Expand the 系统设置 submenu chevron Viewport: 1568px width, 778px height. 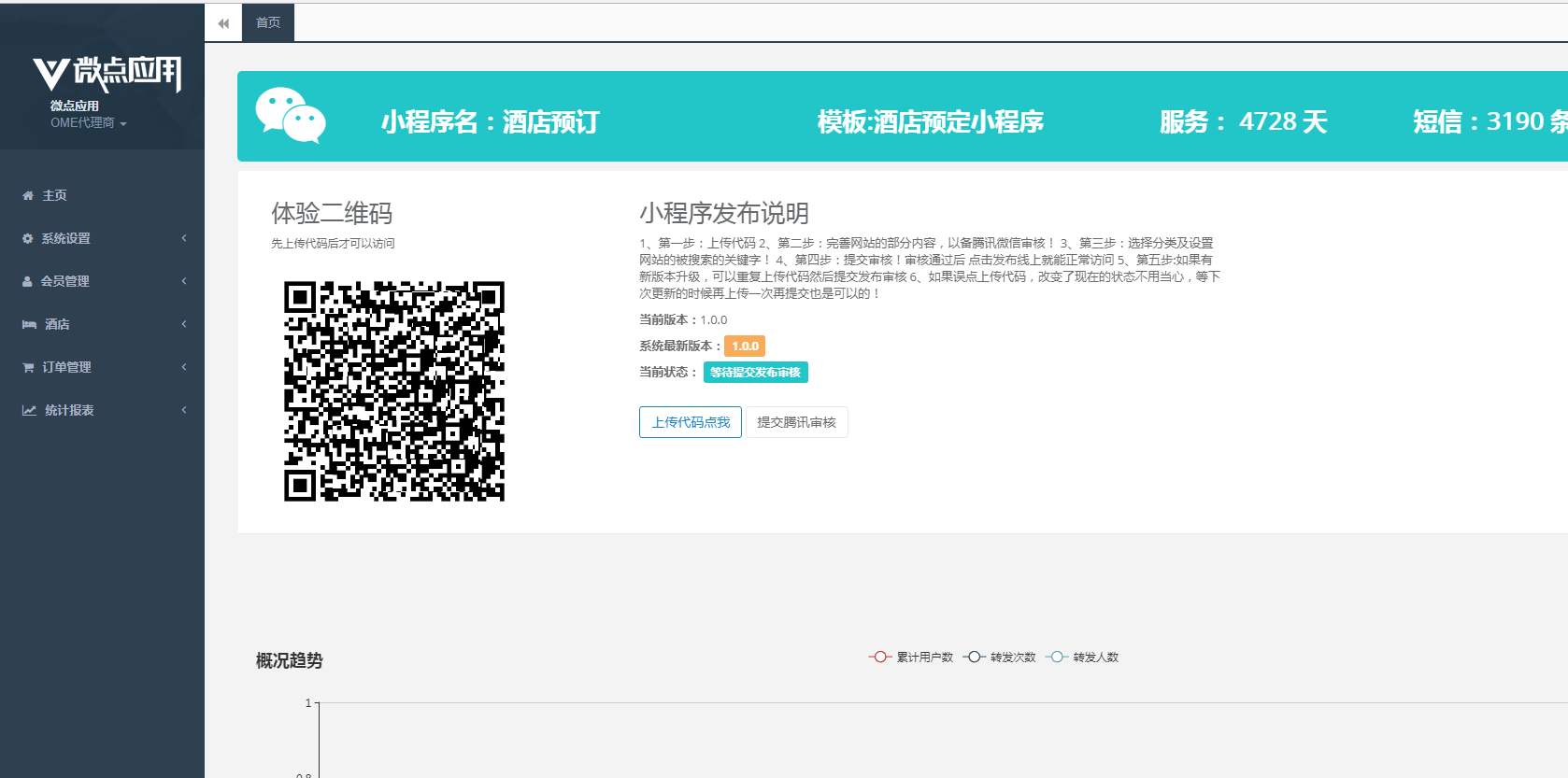[184, 238]
